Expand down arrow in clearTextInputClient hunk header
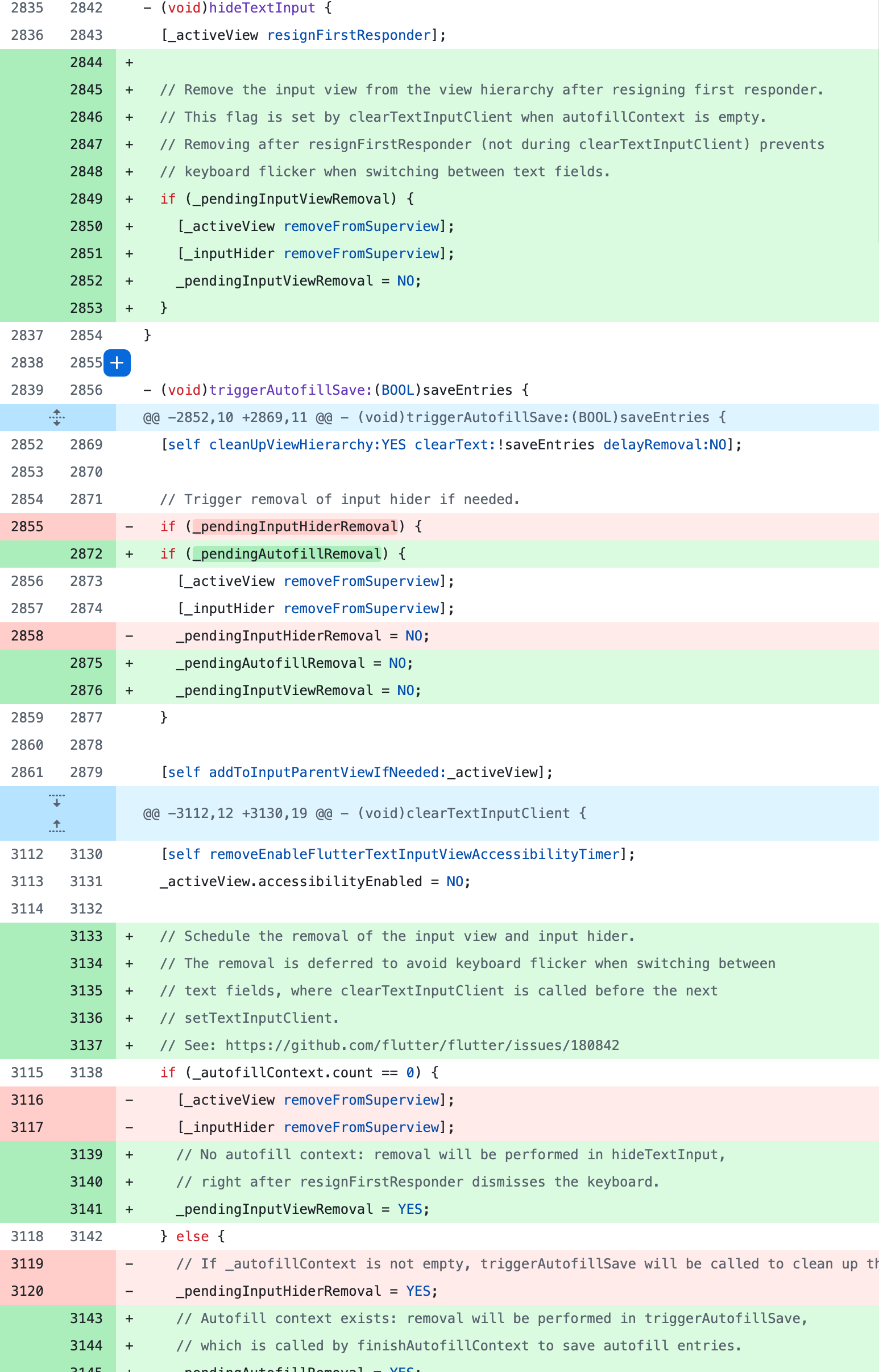The width and height of the screenshot is (879, 1372). 57,800
